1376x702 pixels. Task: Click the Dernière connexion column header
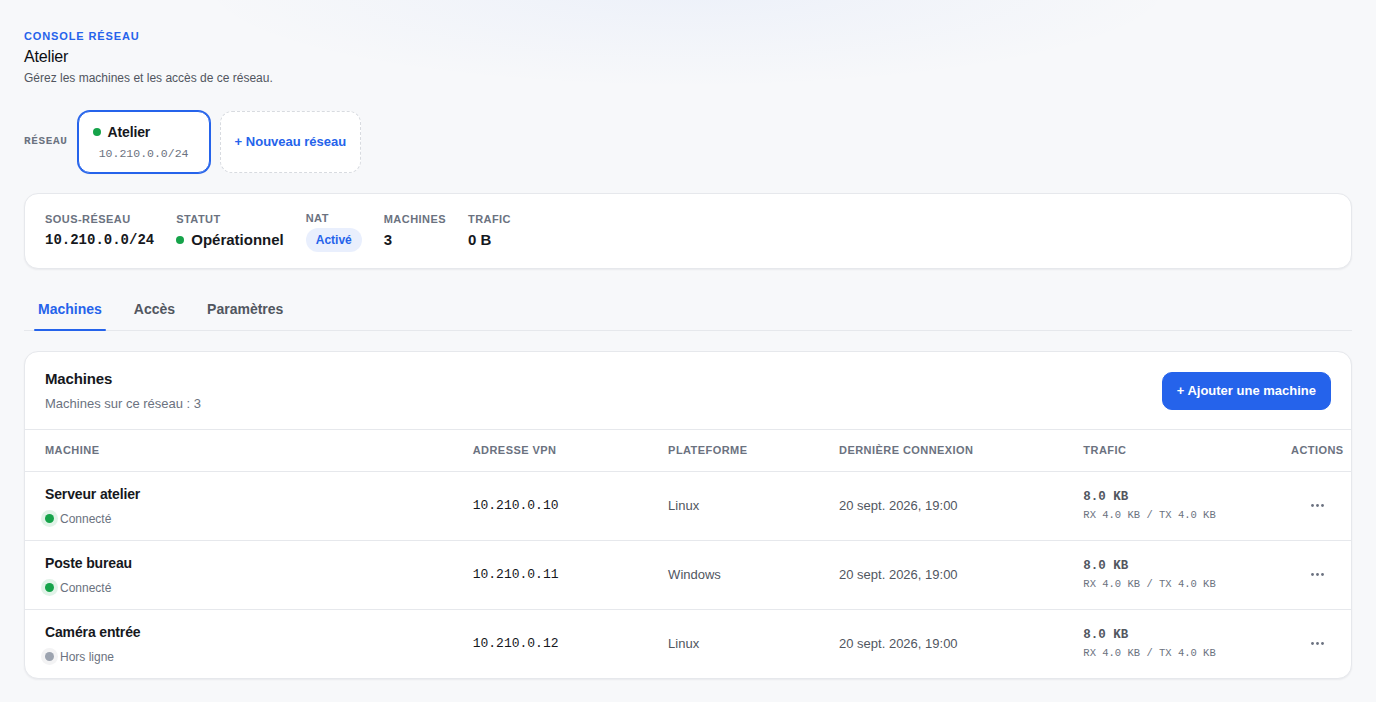pos(906,450)
